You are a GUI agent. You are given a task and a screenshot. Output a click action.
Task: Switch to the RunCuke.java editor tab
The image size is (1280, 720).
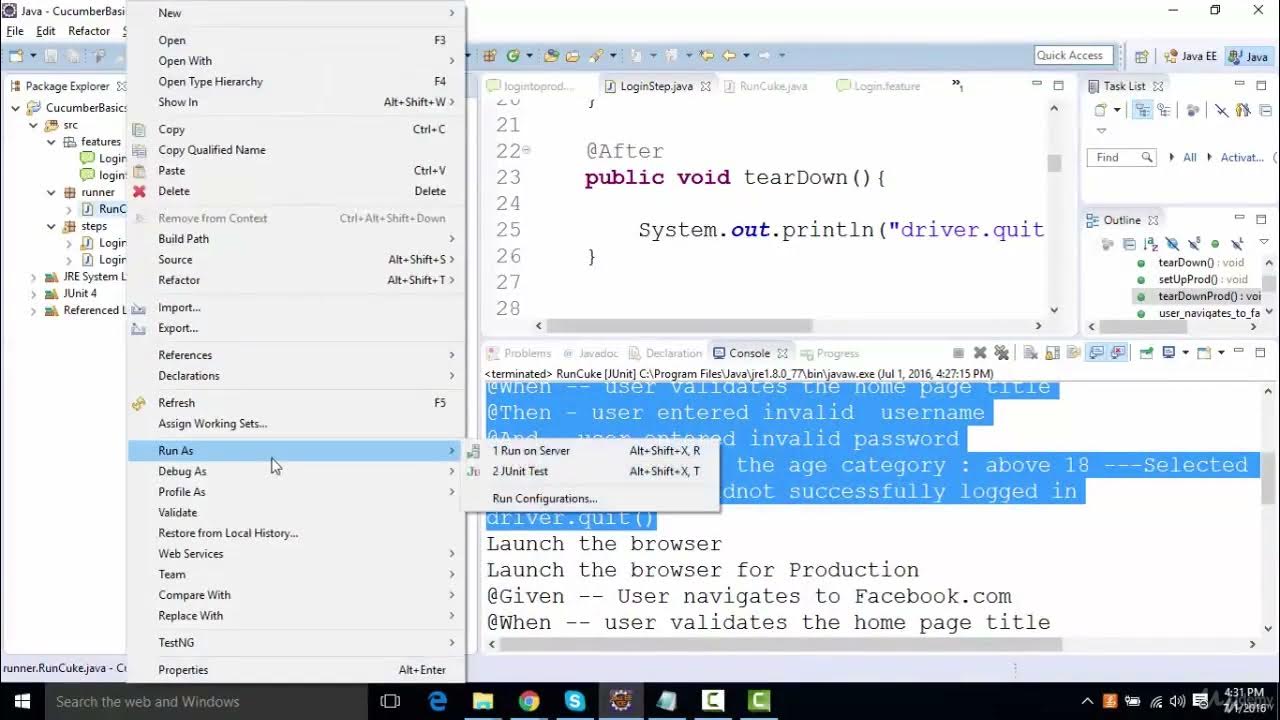pyautogui.click(x=773, y=87)
